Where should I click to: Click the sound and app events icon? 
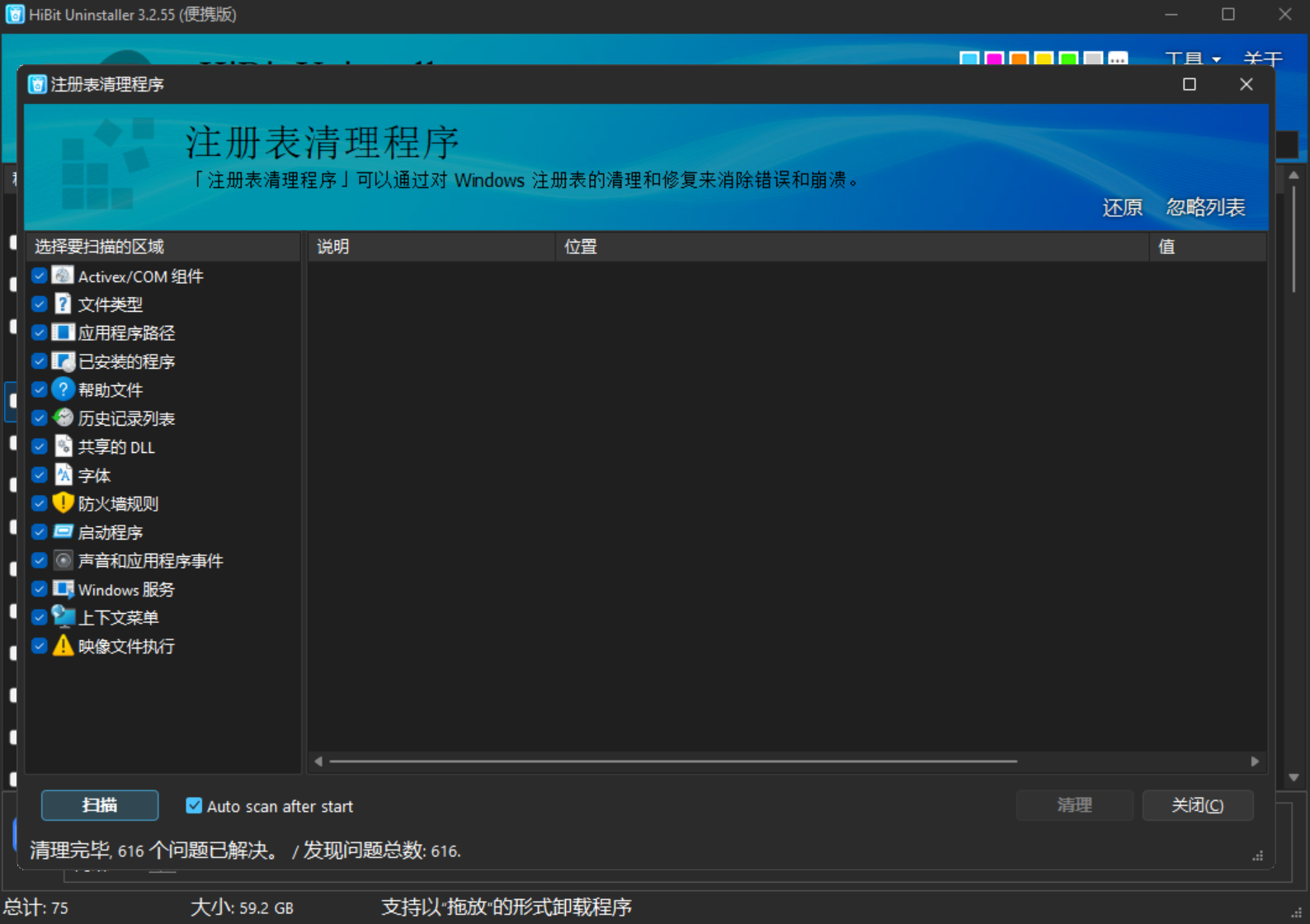[x=63, y=560]
